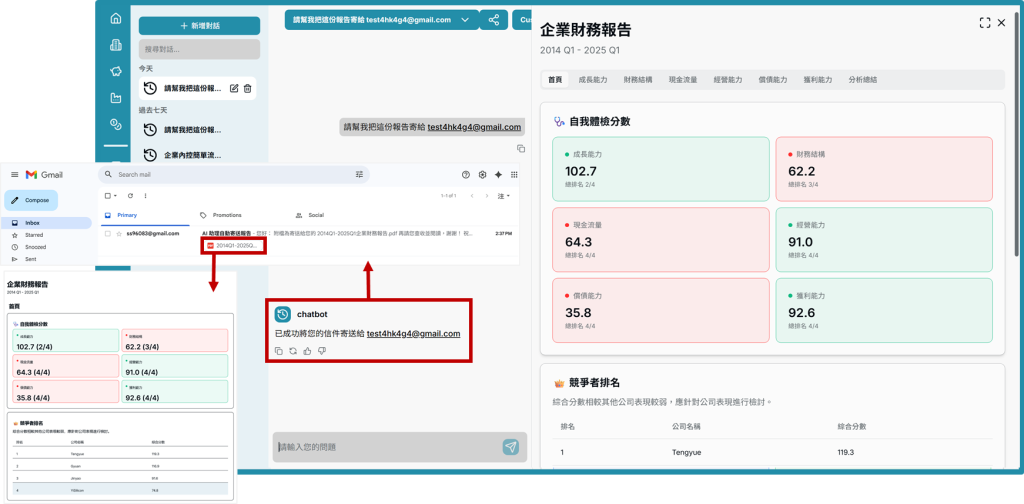Toggle Gmail select-all checkbox
Viewport: 1024px width, 504px height.
tap(108, 195)
